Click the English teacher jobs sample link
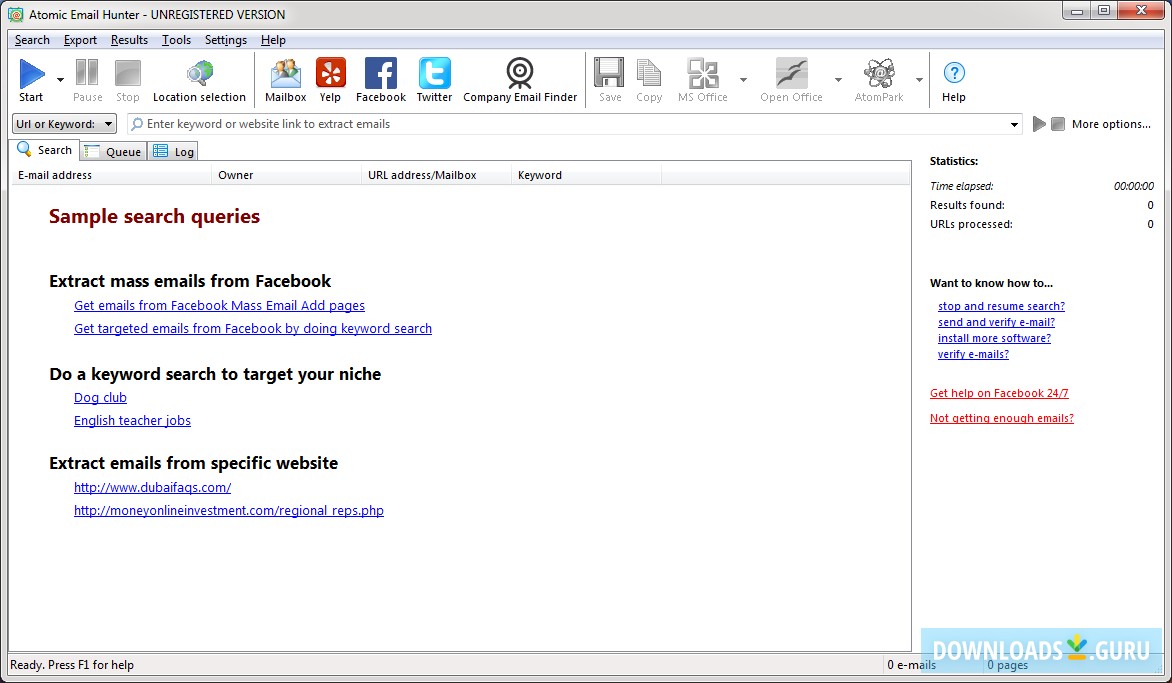This screenshot has width=1172, height=683. point(132,421)
